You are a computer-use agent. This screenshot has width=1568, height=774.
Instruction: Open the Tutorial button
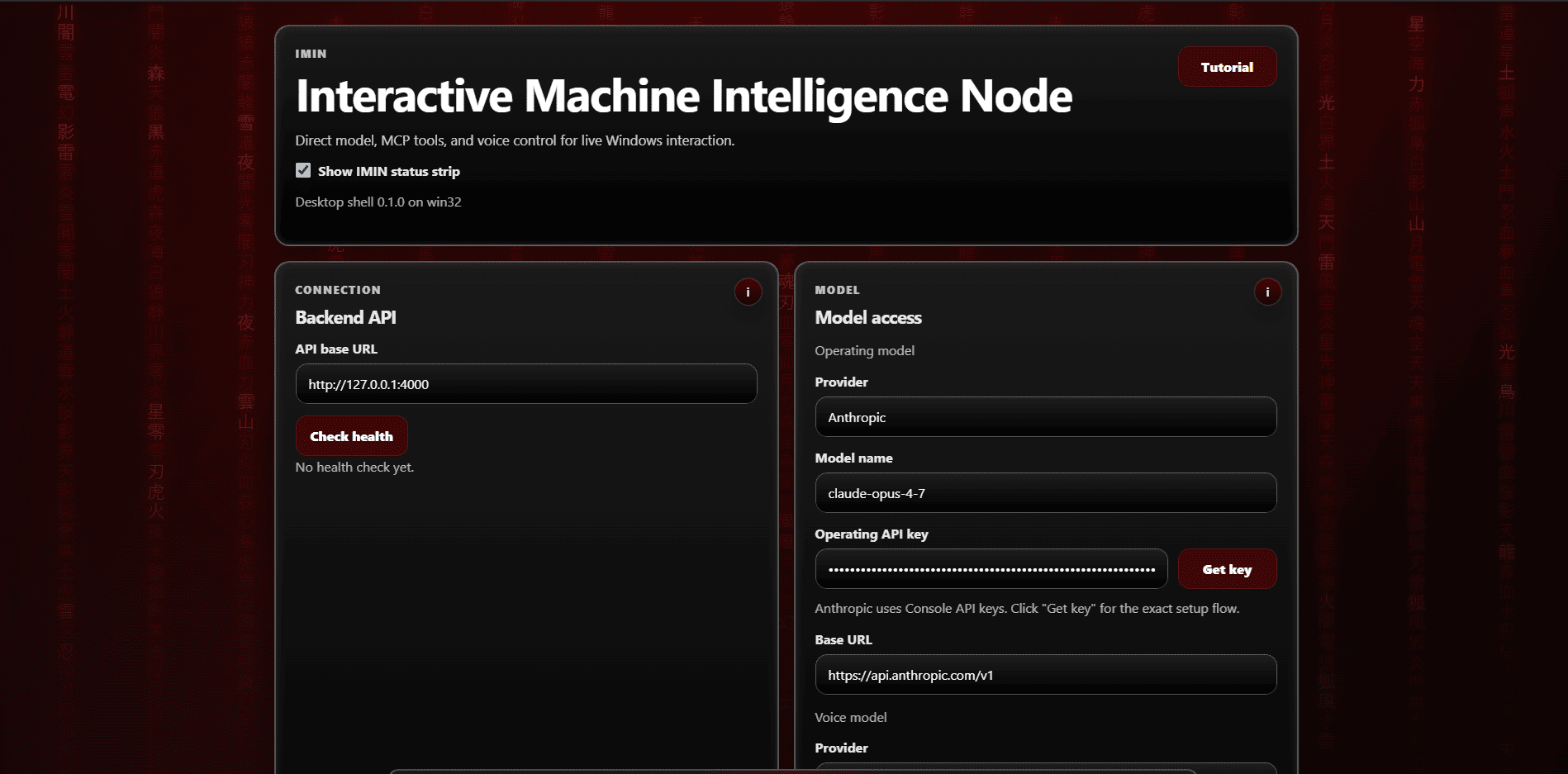pos(1227,67)
